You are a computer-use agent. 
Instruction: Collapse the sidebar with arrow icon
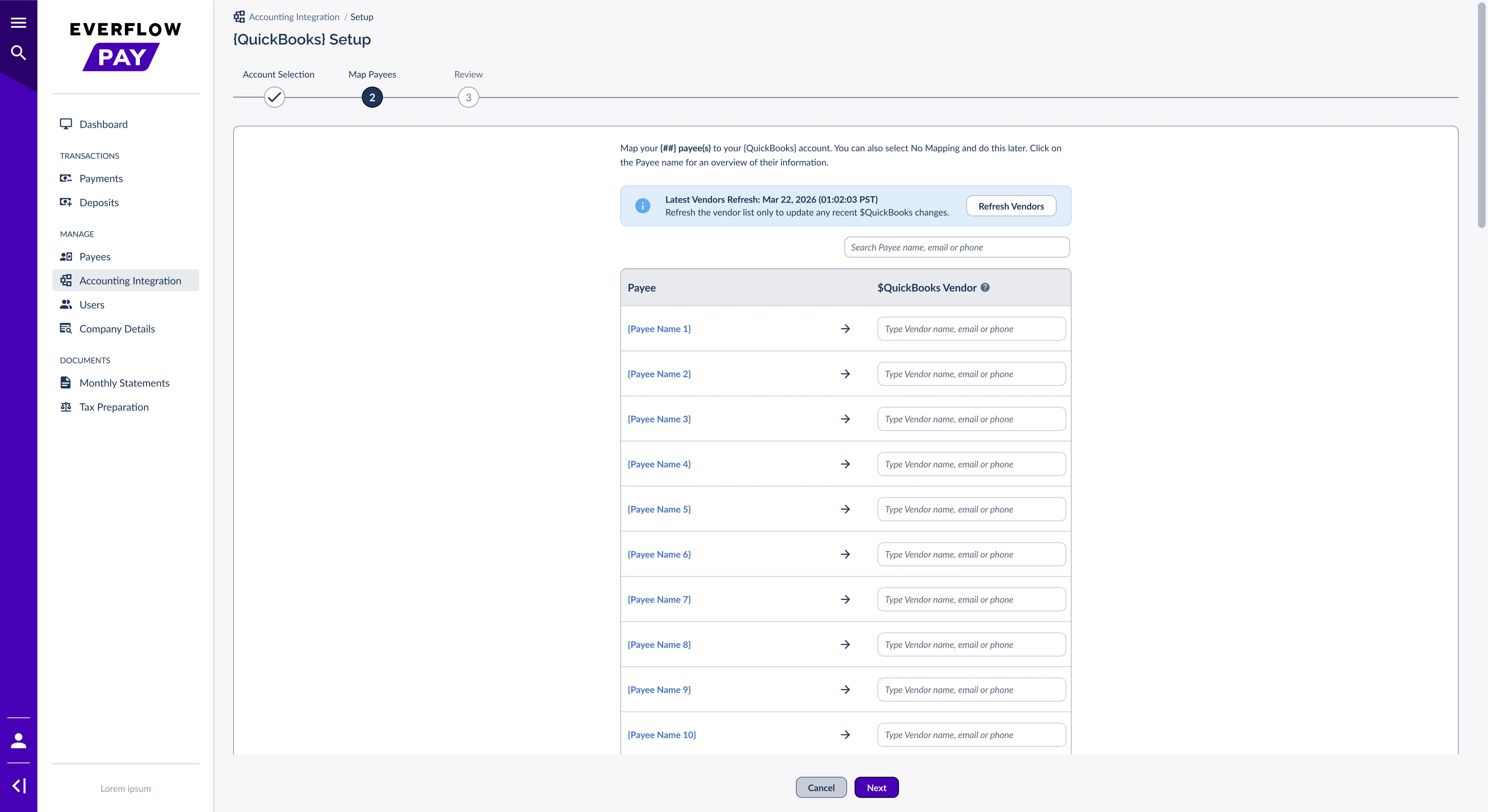click(x=18, y=785)
